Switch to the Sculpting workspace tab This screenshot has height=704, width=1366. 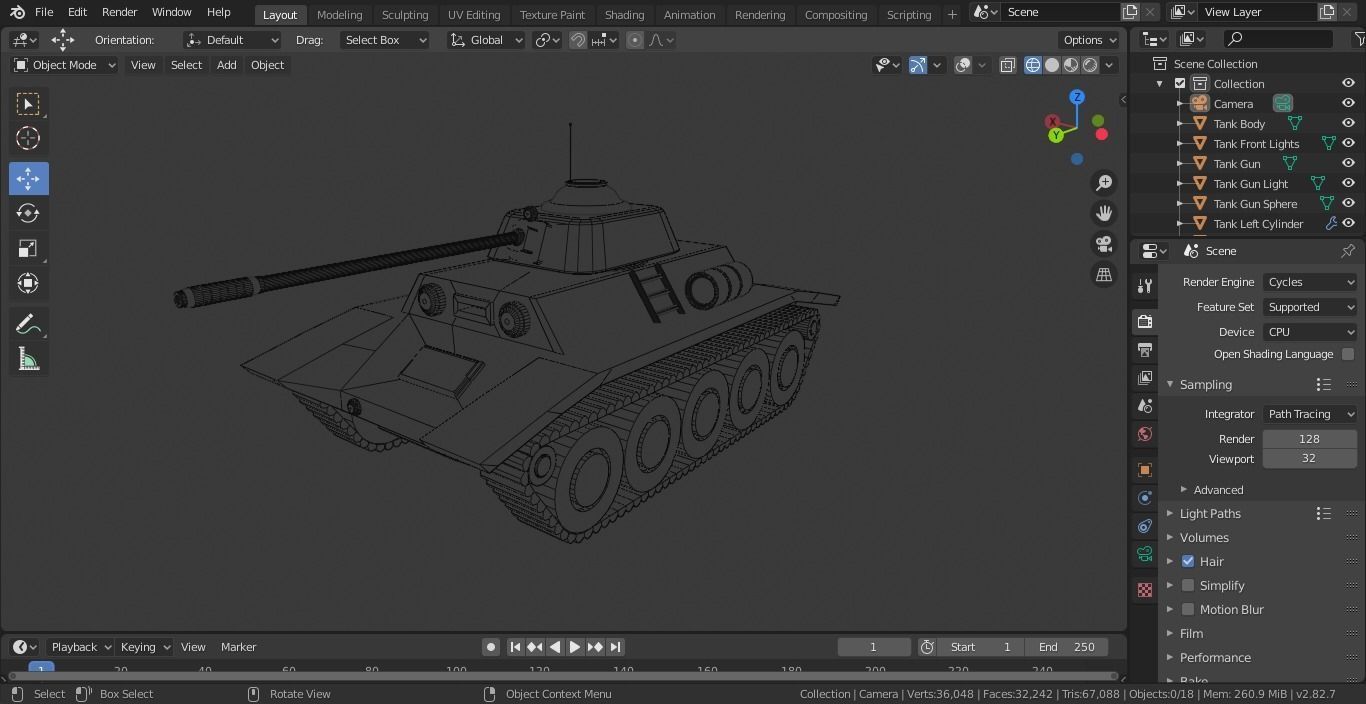(x=405, y=15)
